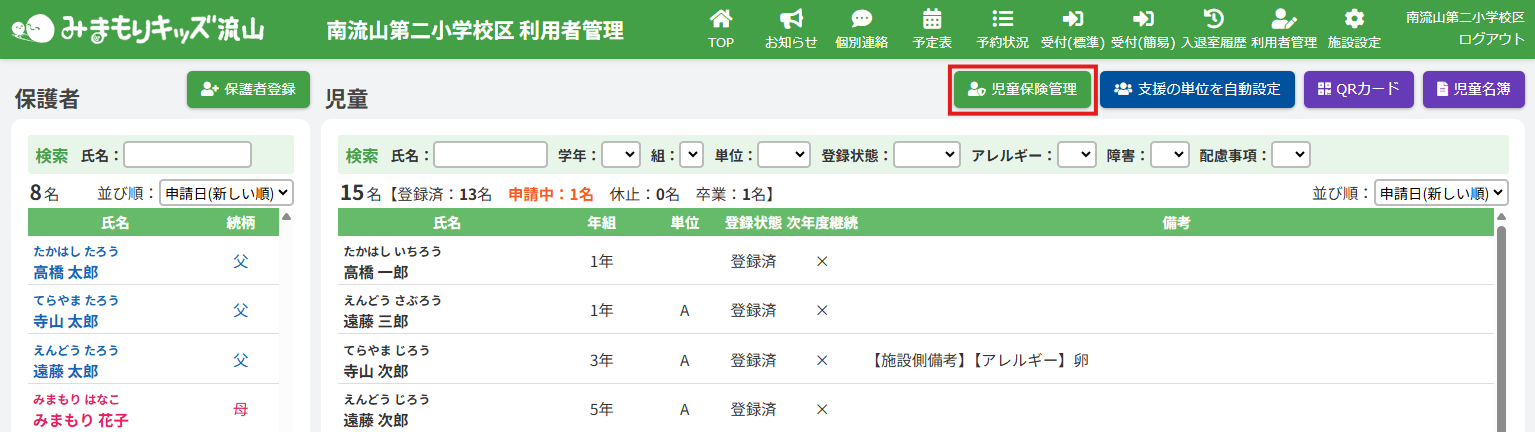The image size is (1535, 432).
Task: Open the 予定表 calendar icon
Action: tap(932, 19)
